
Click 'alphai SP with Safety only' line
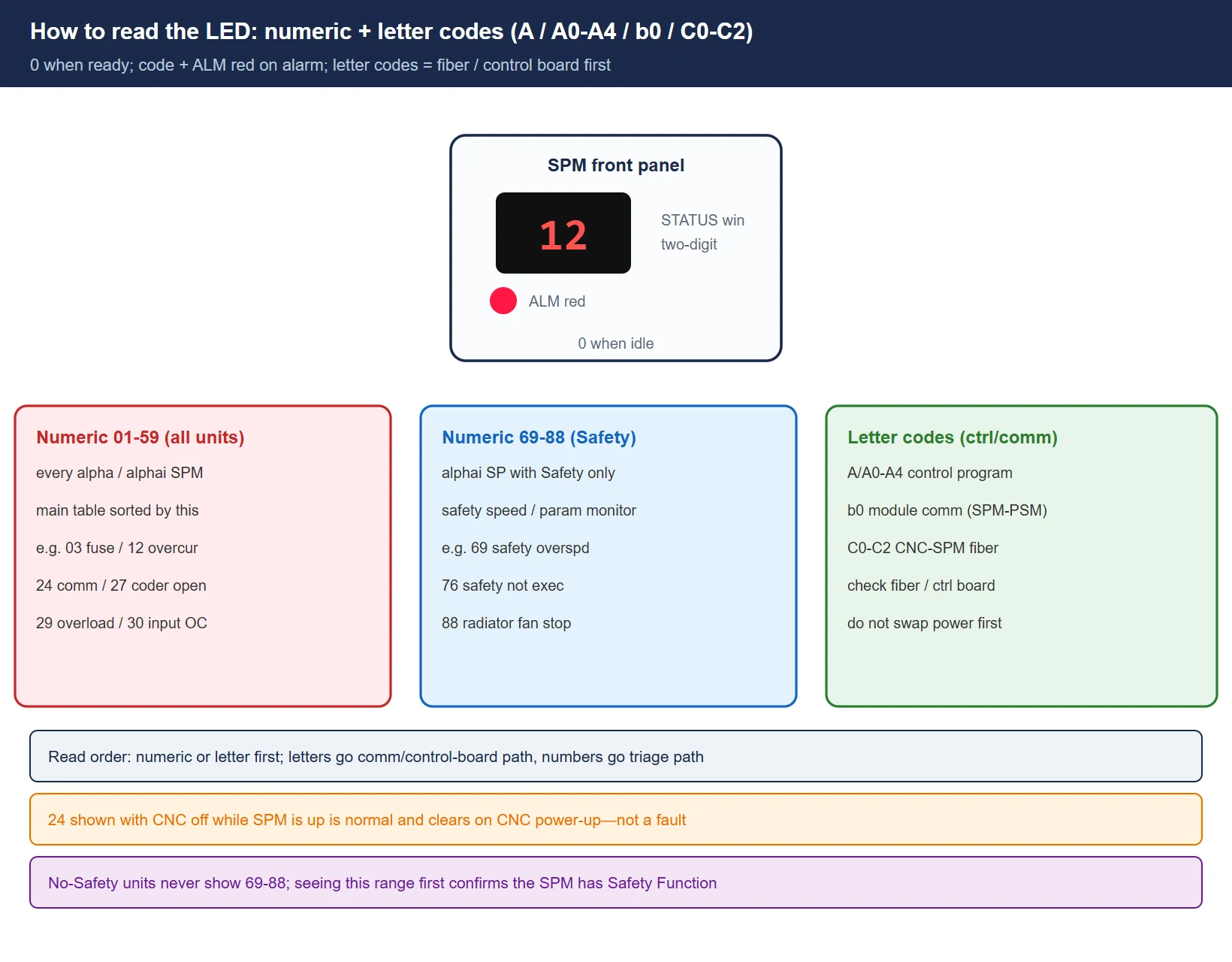[x=528, y=473]
